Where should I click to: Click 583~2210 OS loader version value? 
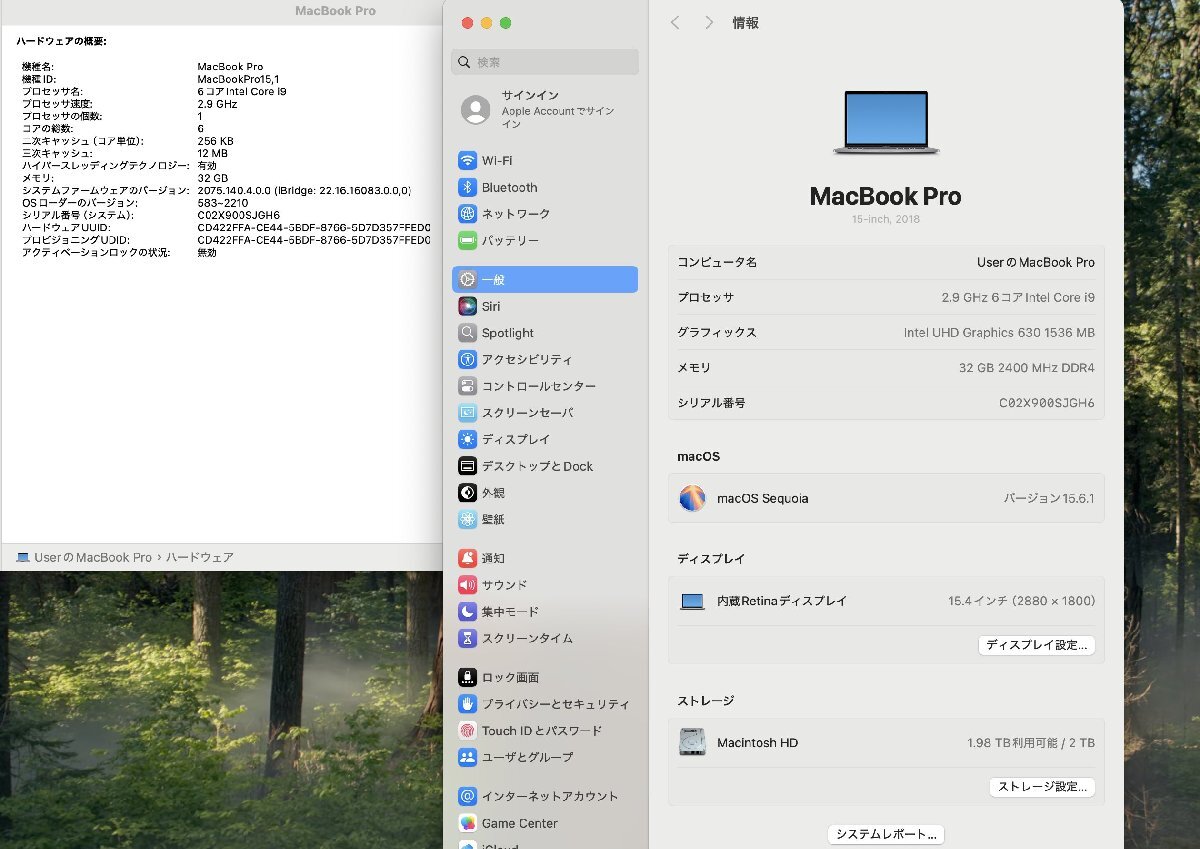click(222, 203)
